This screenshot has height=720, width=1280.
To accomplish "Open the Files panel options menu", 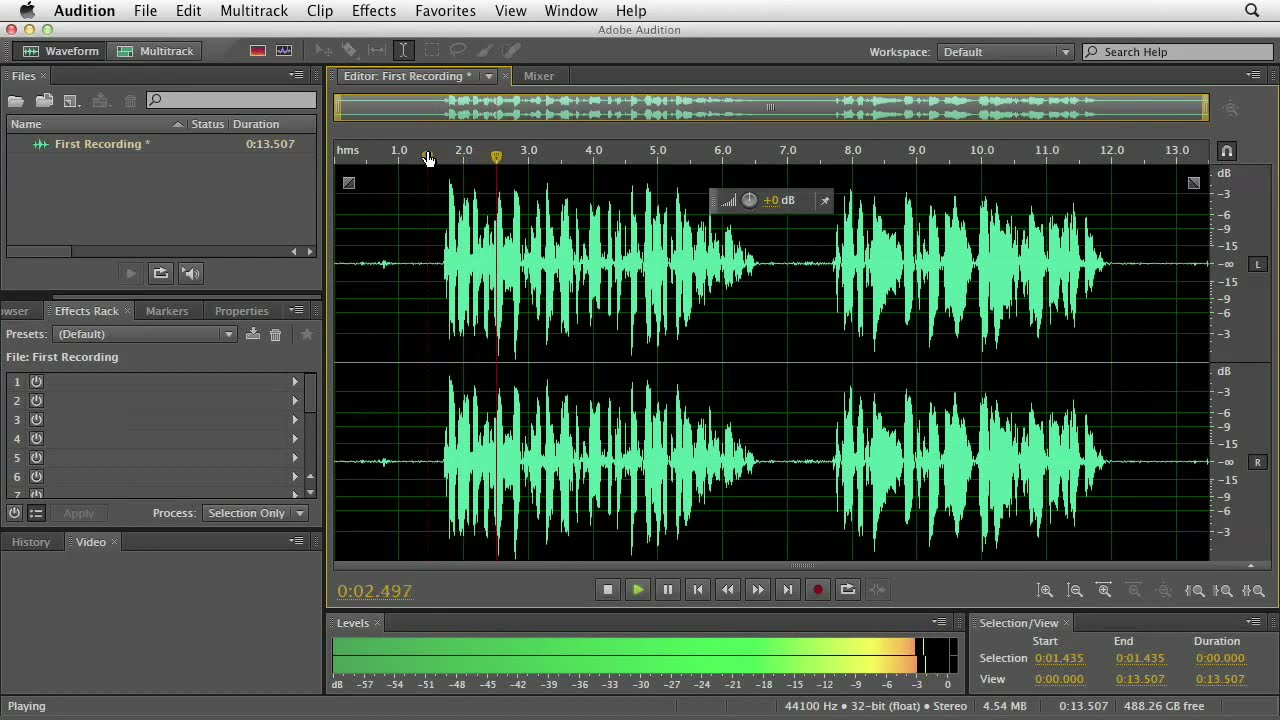I will point(297,75).
